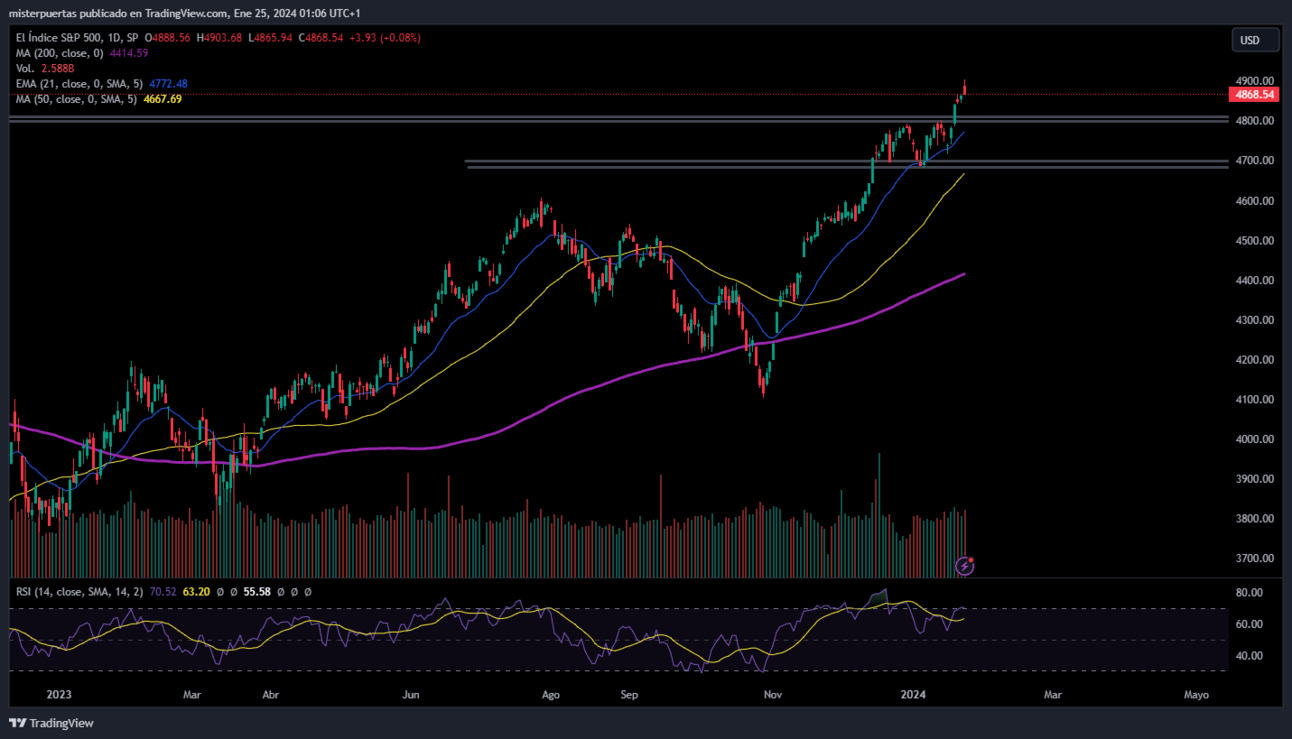Viewport: 1292px width, 739px height.
Task: Click the MA (200, close, 0) indicator legend
Action: click(x=60, y=53)
